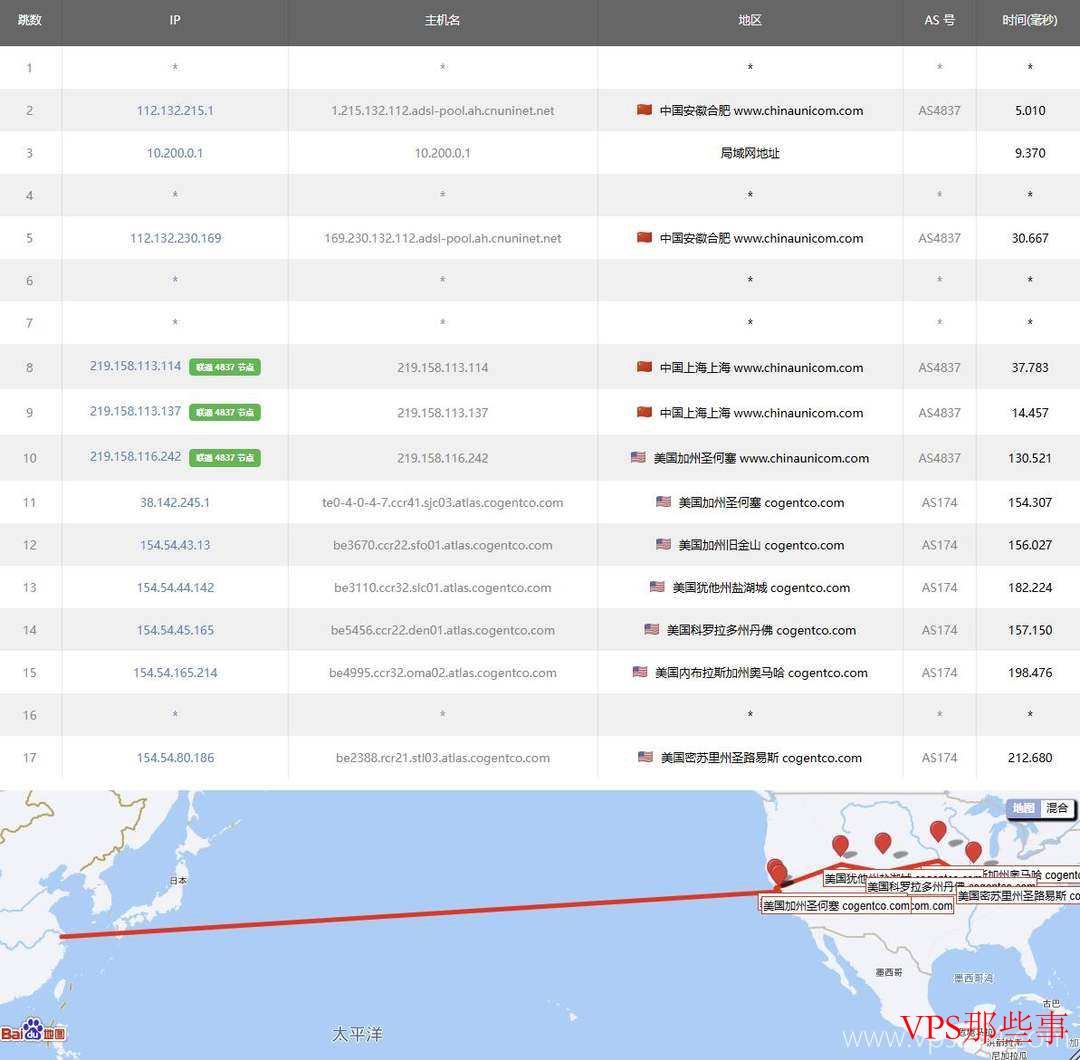
Task: Click the Baidu map logo
Action: pyautogui.click(x=33, y=1030)
